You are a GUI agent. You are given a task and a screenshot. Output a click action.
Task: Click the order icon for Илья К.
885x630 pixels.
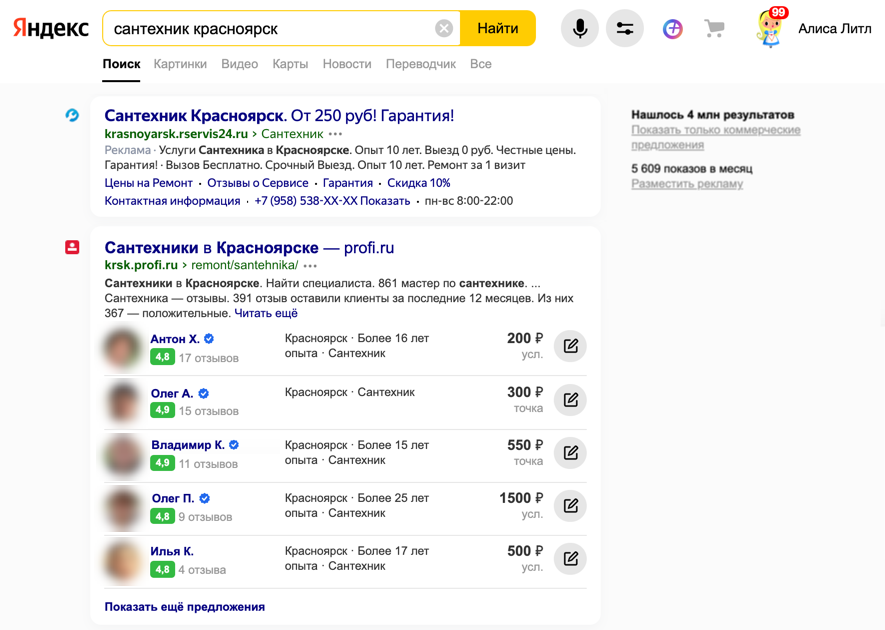570,559
